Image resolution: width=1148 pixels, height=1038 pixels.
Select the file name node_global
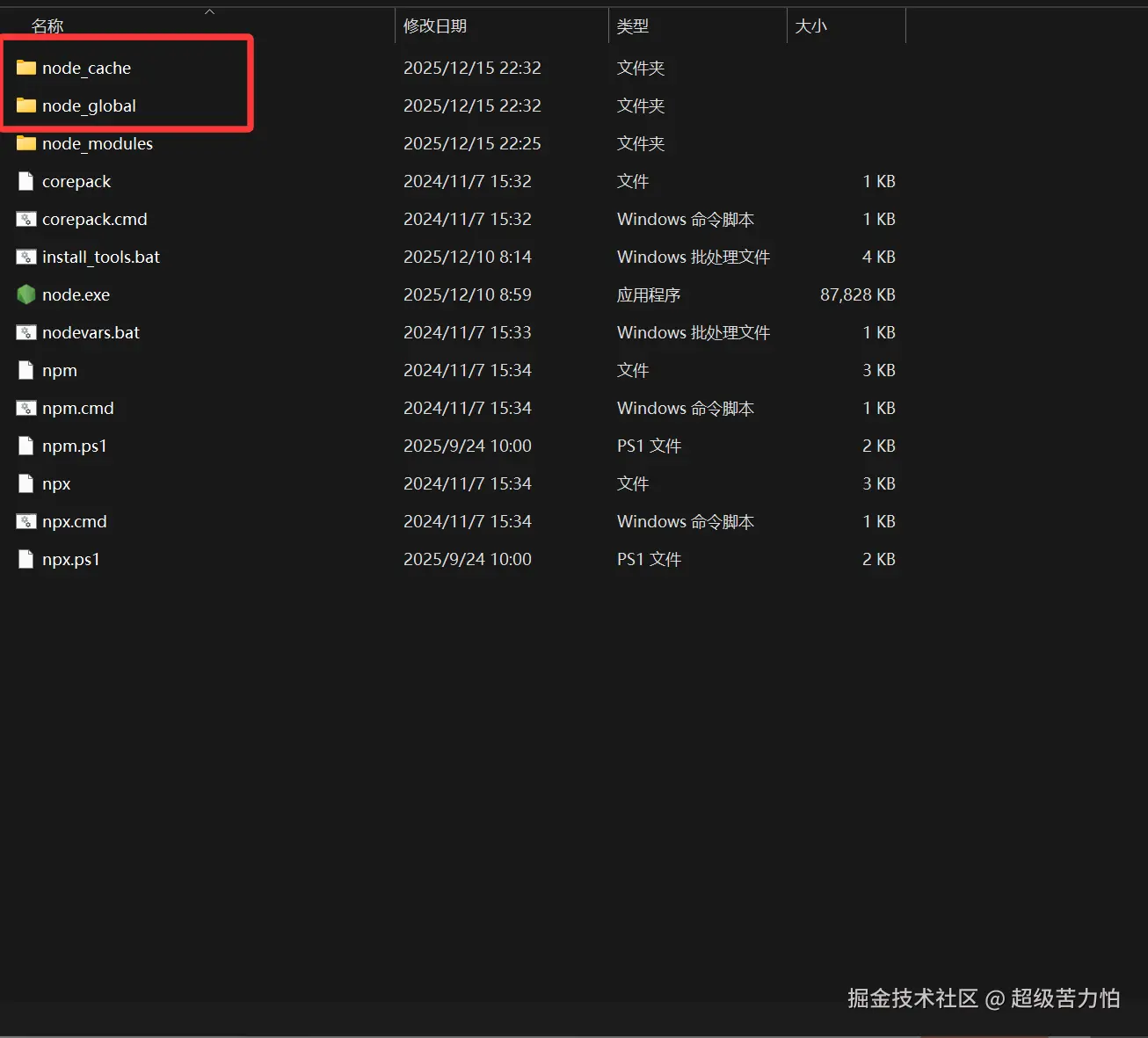tap(89, 105)
